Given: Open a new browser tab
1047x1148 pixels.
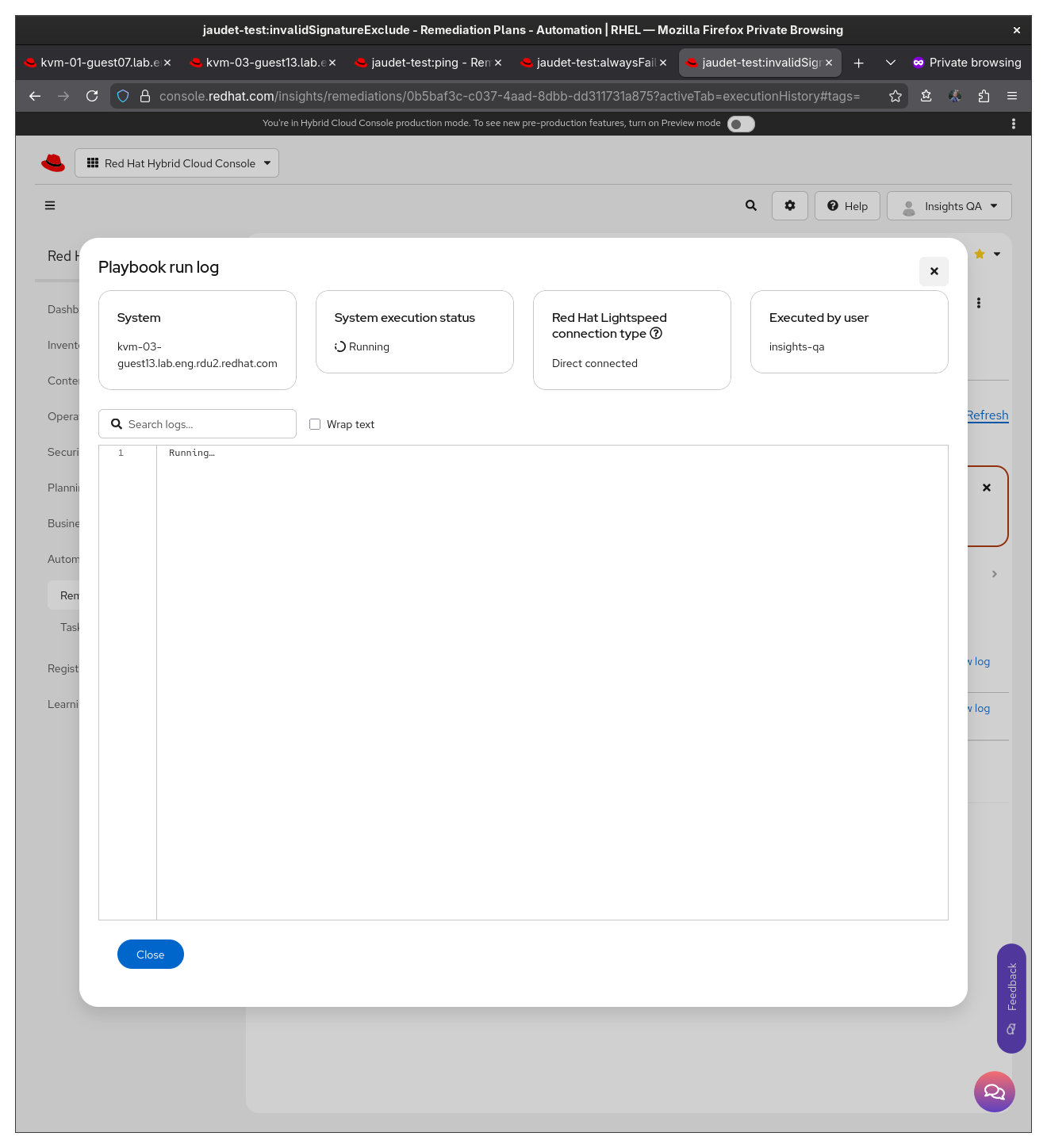Looking at the screenshot, I should pyautogui.click(x=858, y=63).
